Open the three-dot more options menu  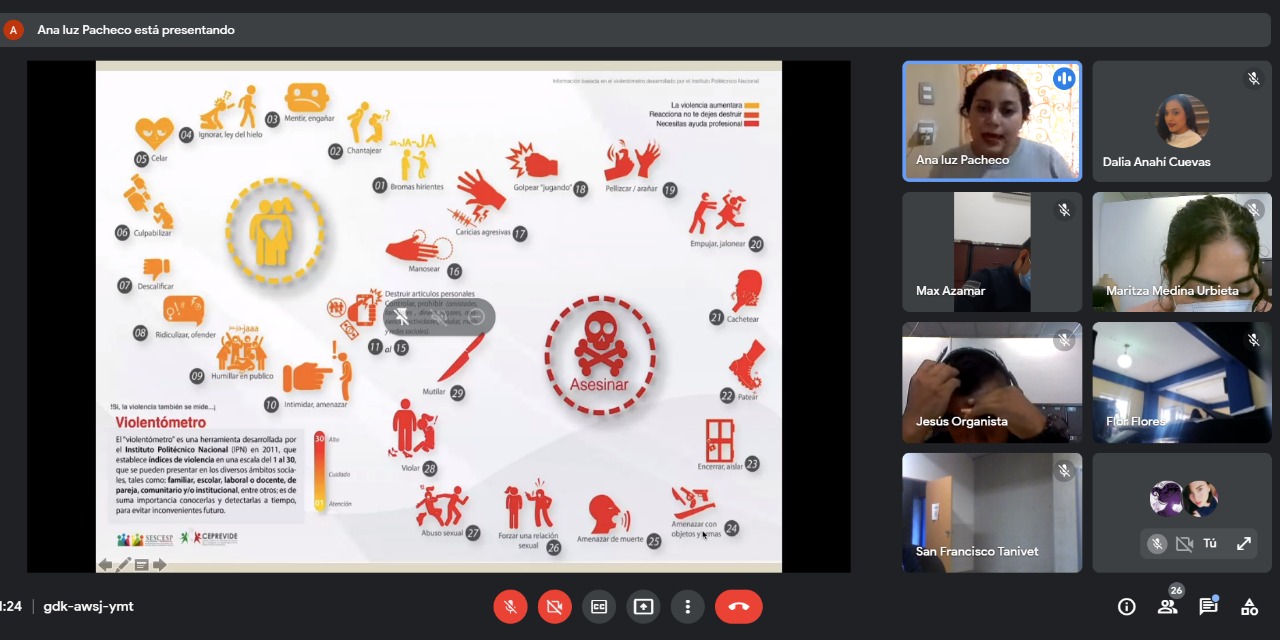(x=687, y=606)
